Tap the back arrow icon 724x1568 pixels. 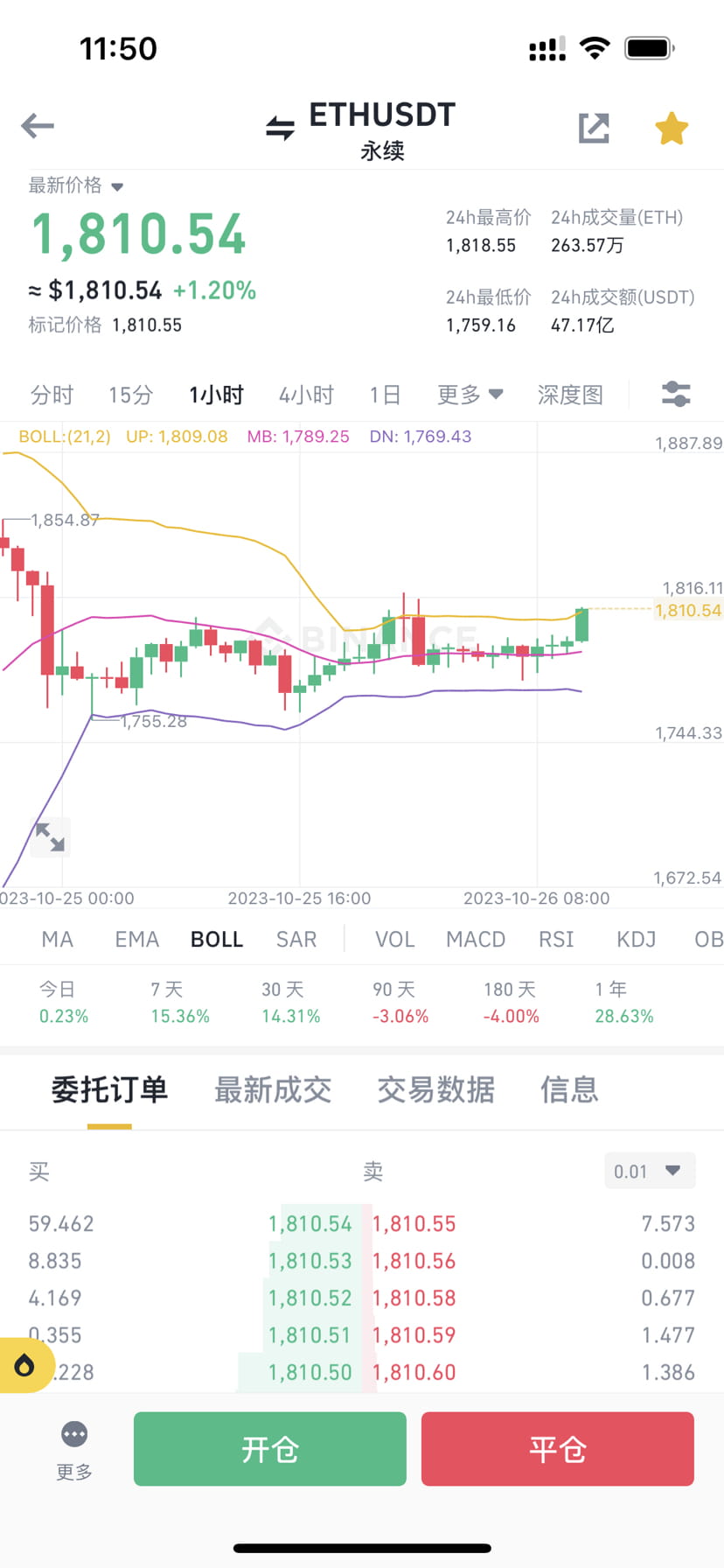[x=38, y=126]
